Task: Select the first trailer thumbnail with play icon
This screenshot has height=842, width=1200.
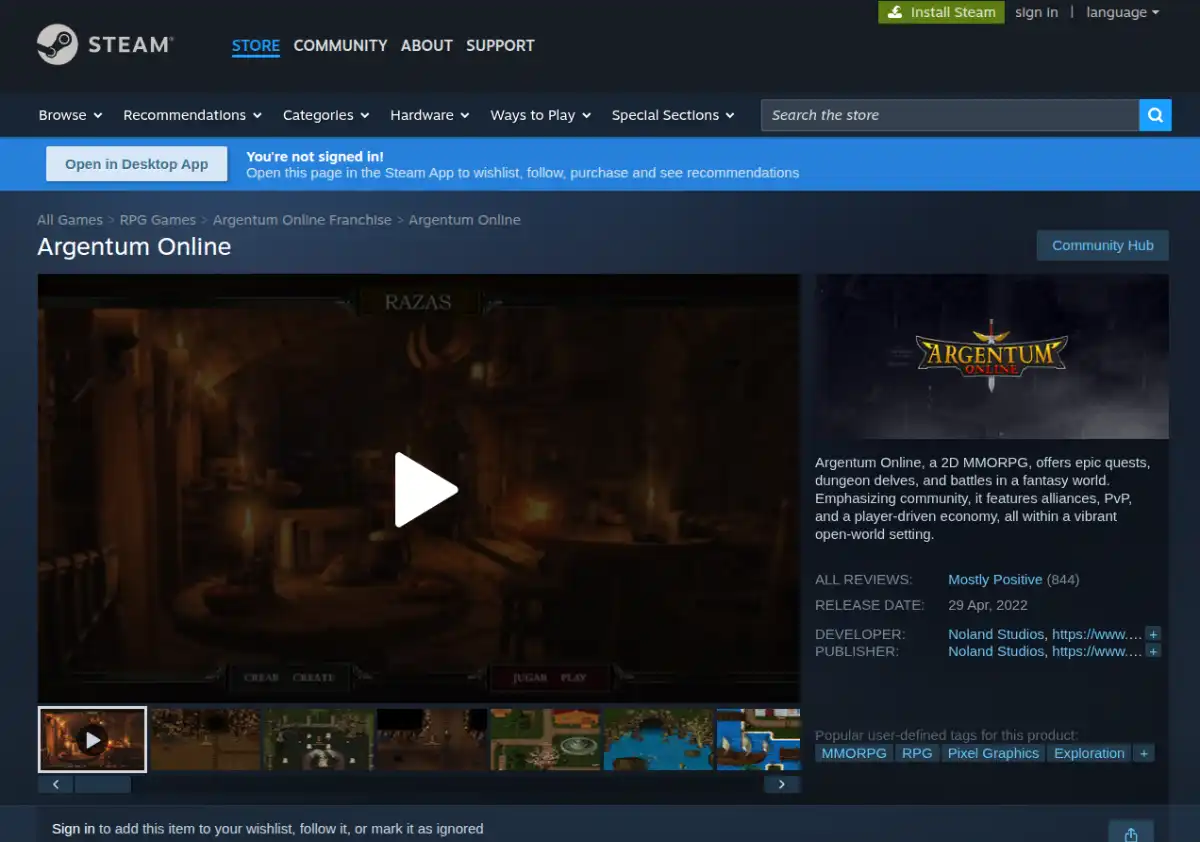Action: (92, 740)
